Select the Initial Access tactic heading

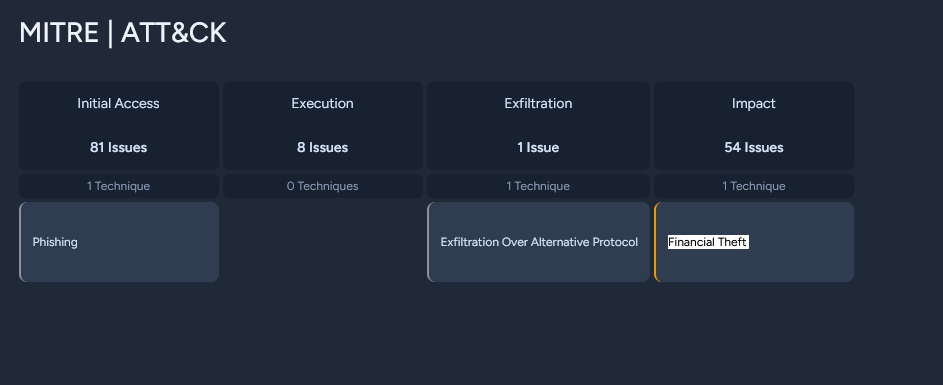pyautogui.click(x=118, y=103)
